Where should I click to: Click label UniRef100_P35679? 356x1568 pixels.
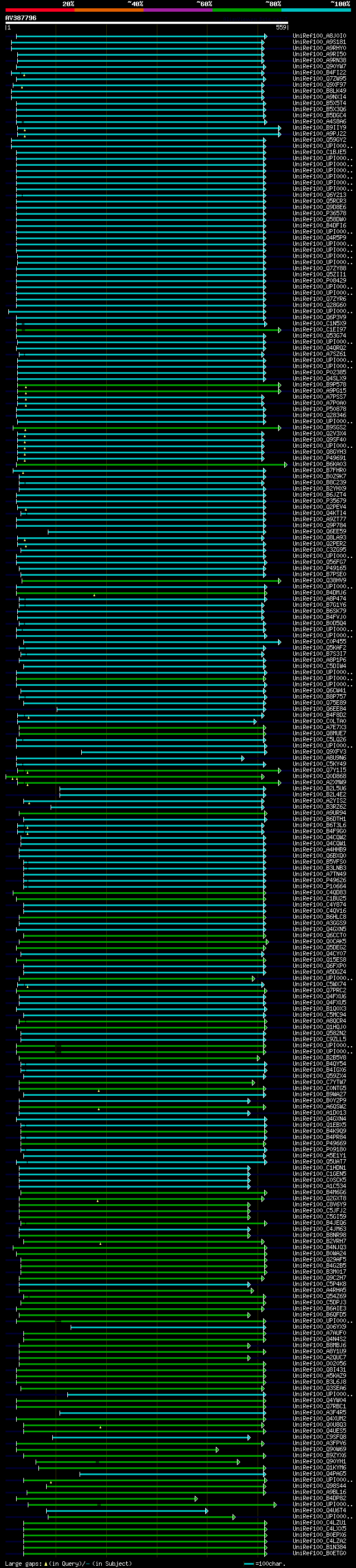319,501
